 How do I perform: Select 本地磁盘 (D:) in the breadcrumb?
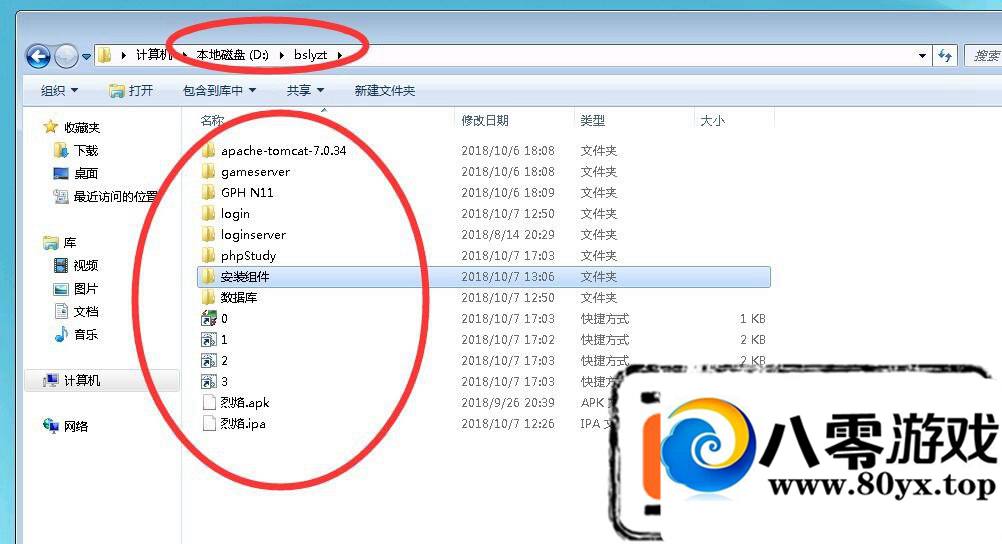point(233,55)
